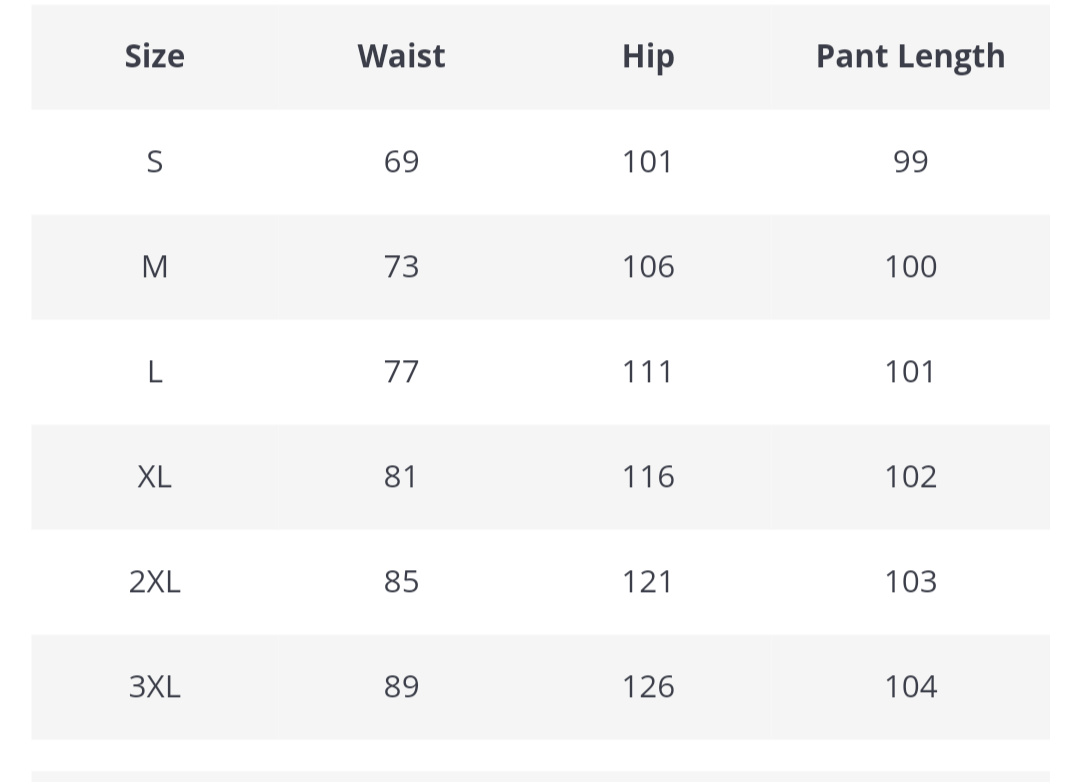Select pant length 104 in 3XL row

tap(910, 686)
